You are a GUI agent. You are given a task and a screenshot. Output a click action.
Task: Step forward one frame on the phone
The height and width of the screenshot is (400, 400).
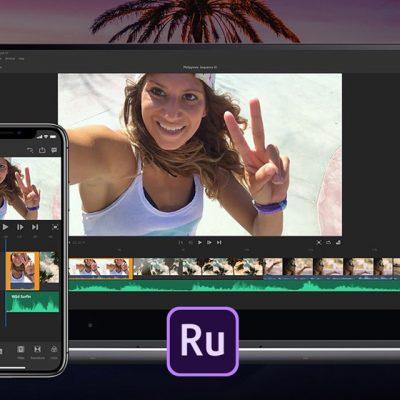click(x=20, y=227)
